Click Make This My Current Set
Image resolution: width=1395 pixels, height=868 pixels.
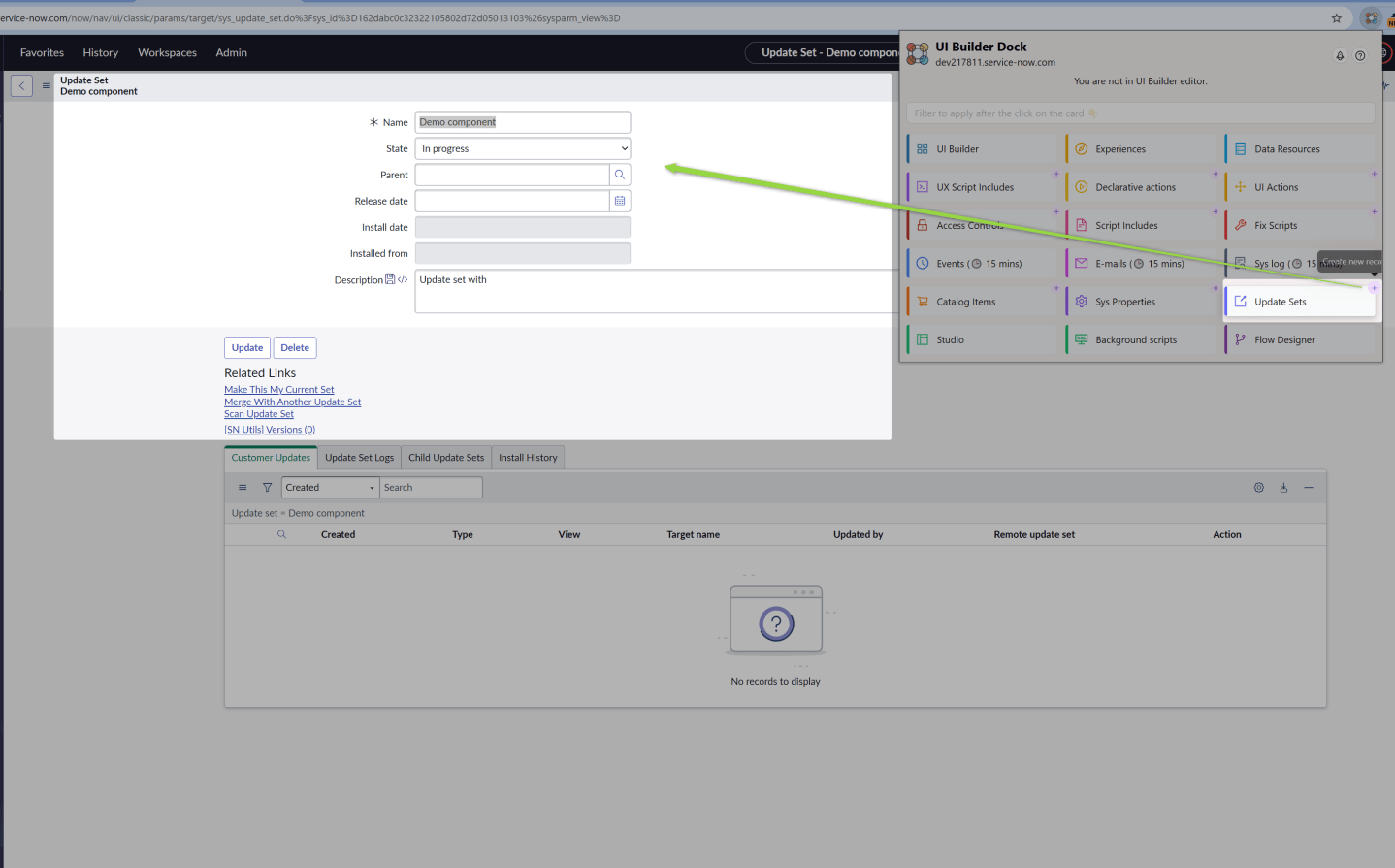[x=278, y=389]
